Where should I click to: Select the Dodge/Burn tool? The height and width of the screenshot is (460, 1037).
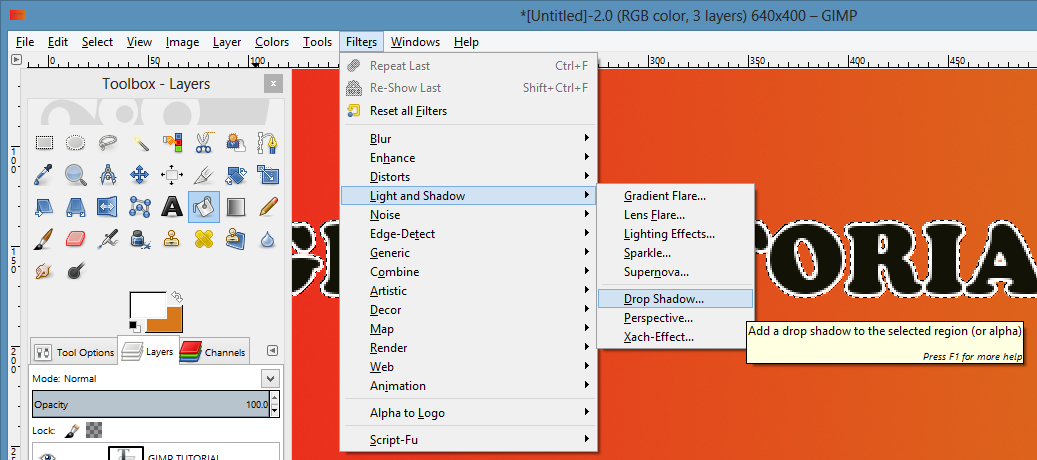[x=76, y=270]
